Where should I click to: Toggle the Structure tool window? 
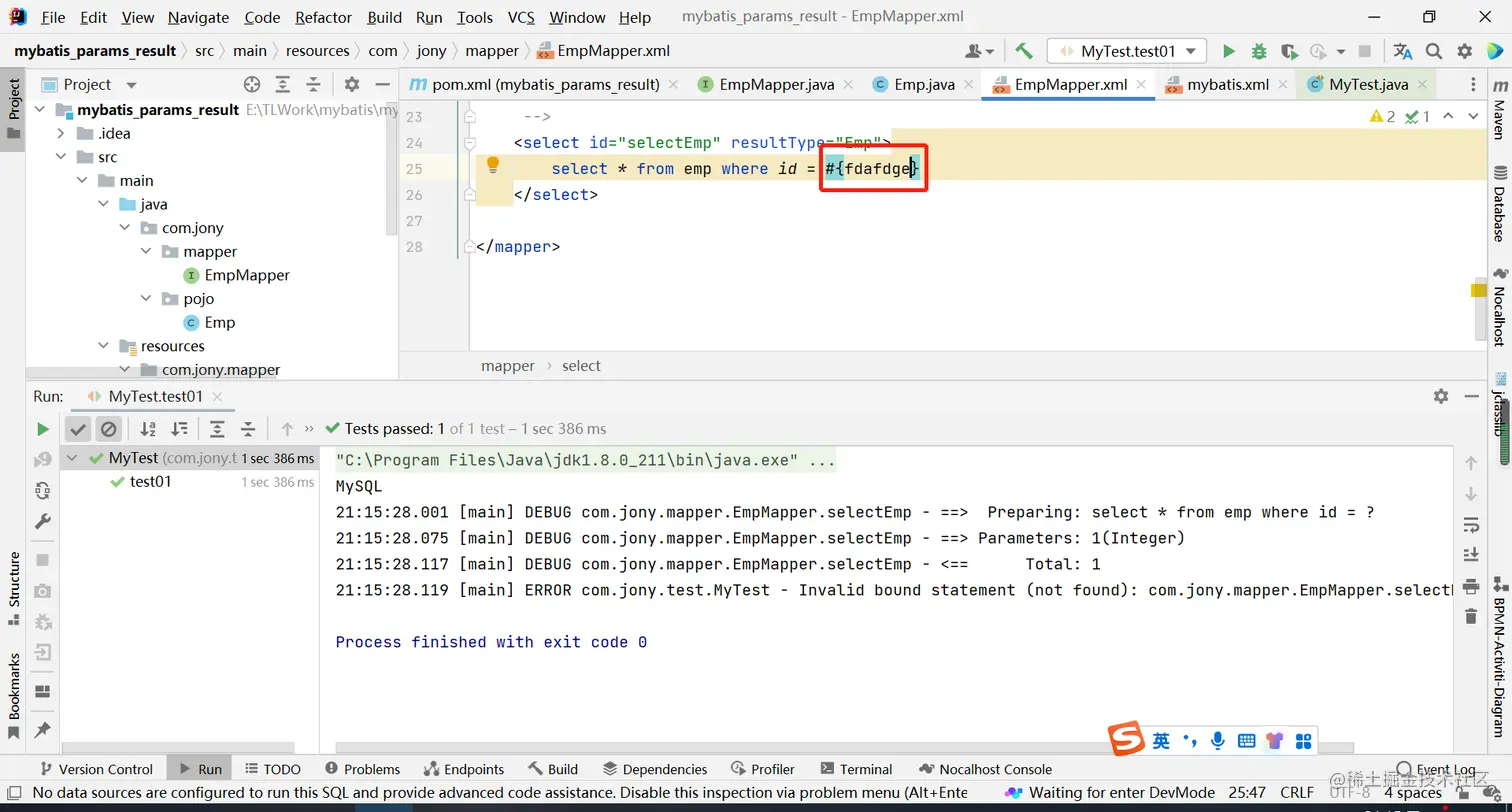coord(14,588)
